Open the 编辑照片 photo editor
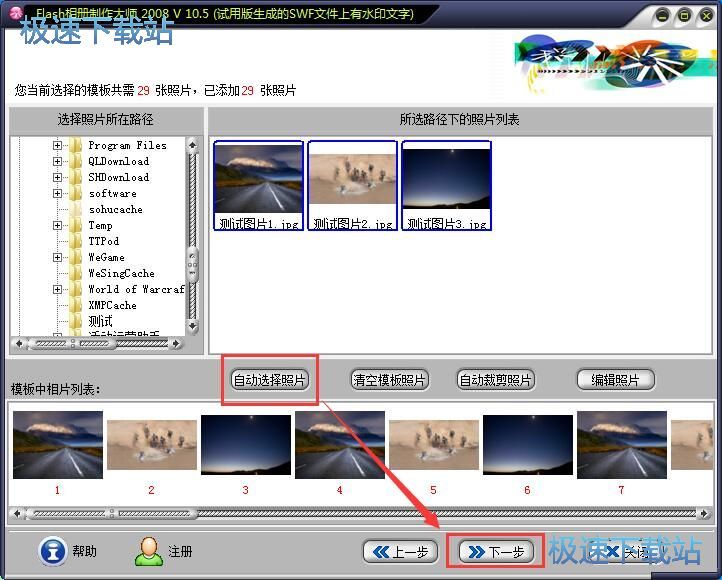Image resolution: width=722 pixels, height=580 pixels. point(615,380)
